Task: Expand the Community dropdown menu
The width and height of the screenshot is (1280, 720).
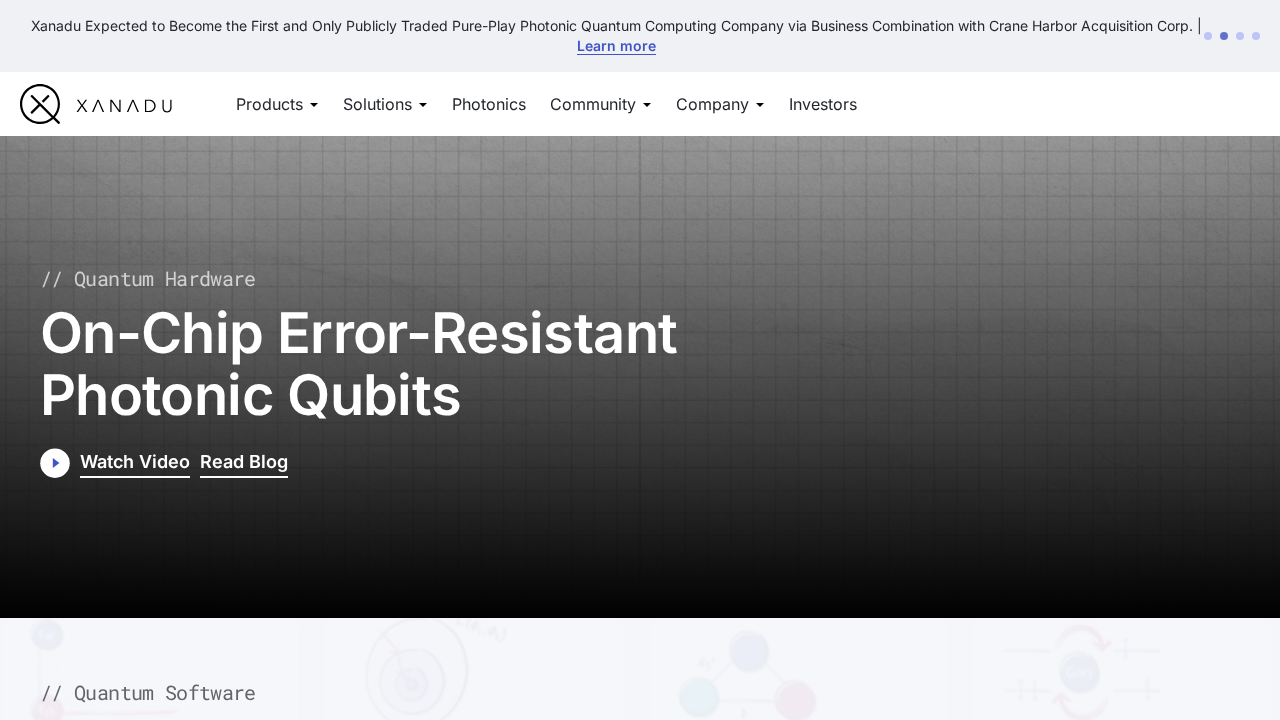Action: (600, 104)
